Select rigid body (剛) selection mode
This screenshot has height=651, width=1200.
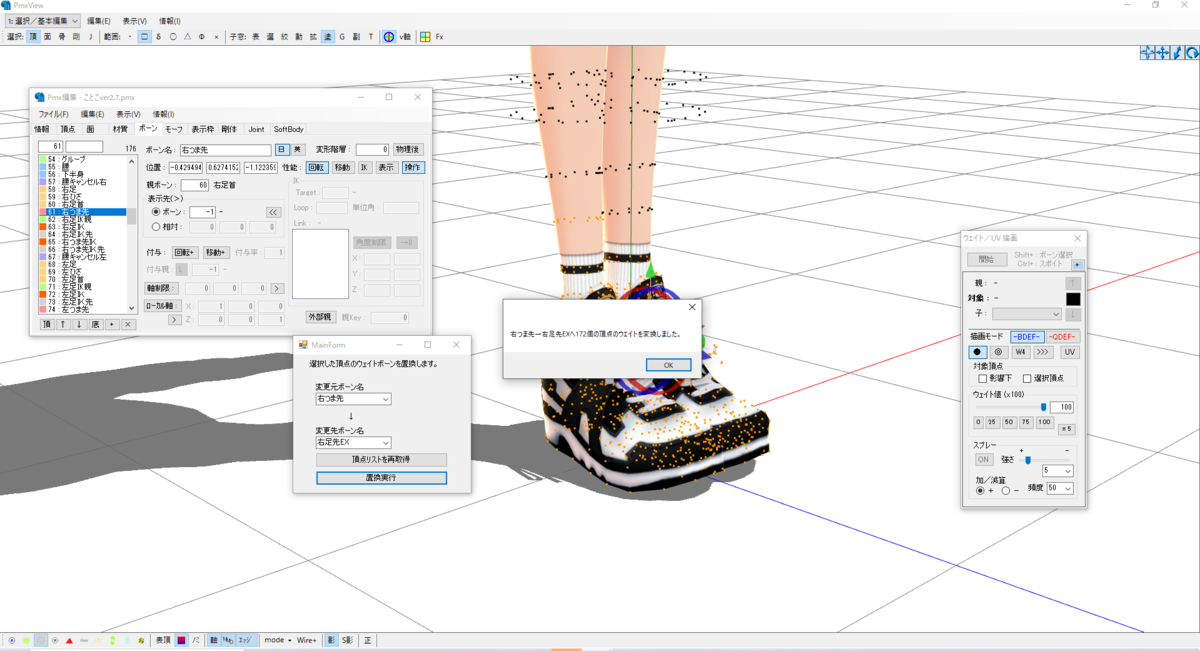click(76, 36)
